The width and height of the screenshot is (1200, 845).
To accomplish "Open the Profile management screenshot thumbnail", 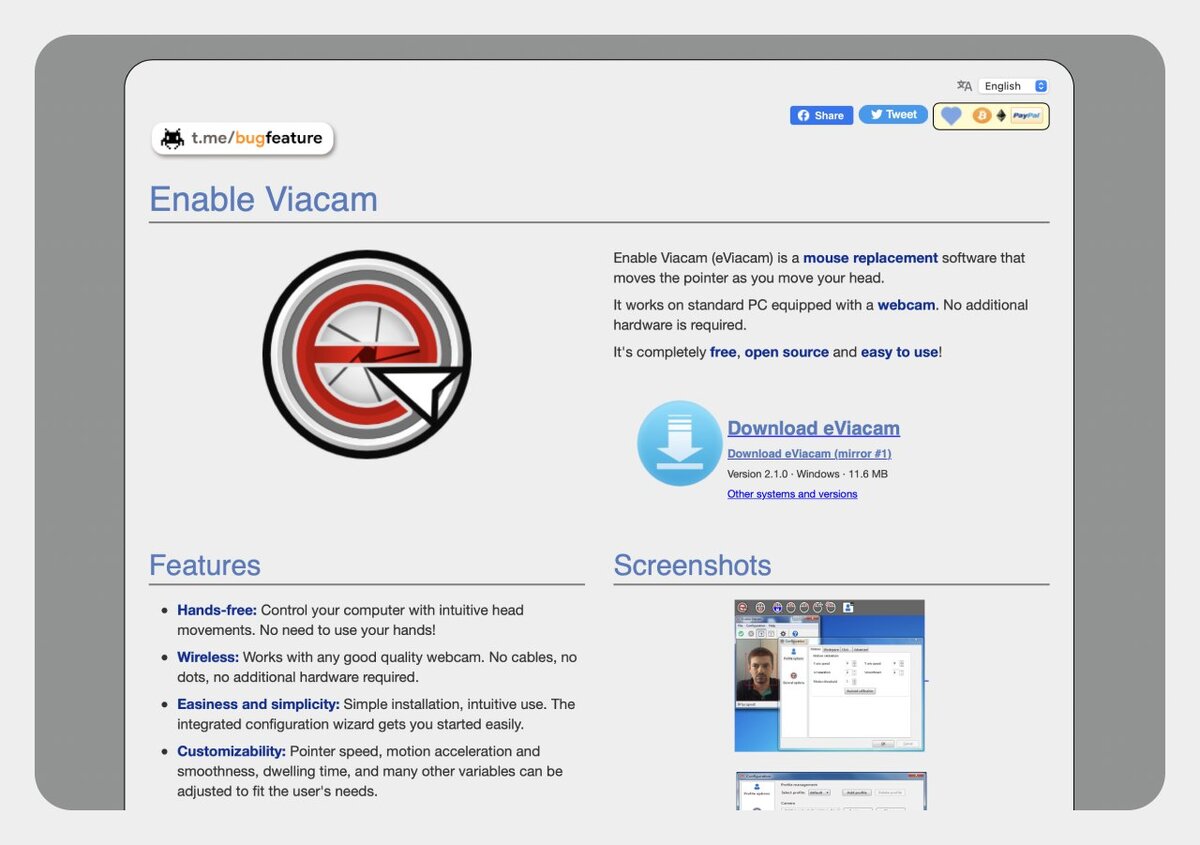I will point(831,790).
